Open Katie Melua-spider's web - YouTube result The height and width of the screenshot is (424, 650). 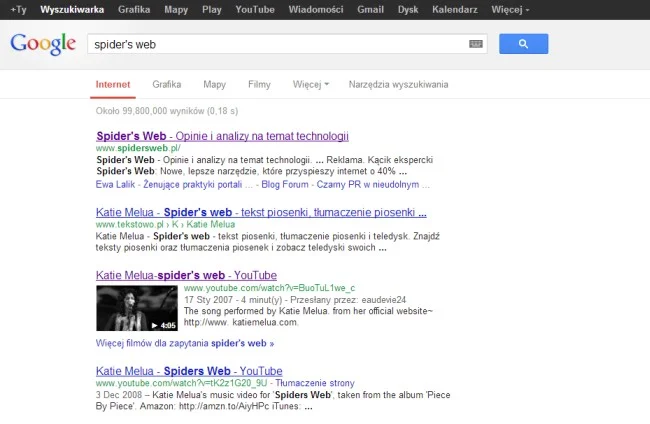click(186, 275)
